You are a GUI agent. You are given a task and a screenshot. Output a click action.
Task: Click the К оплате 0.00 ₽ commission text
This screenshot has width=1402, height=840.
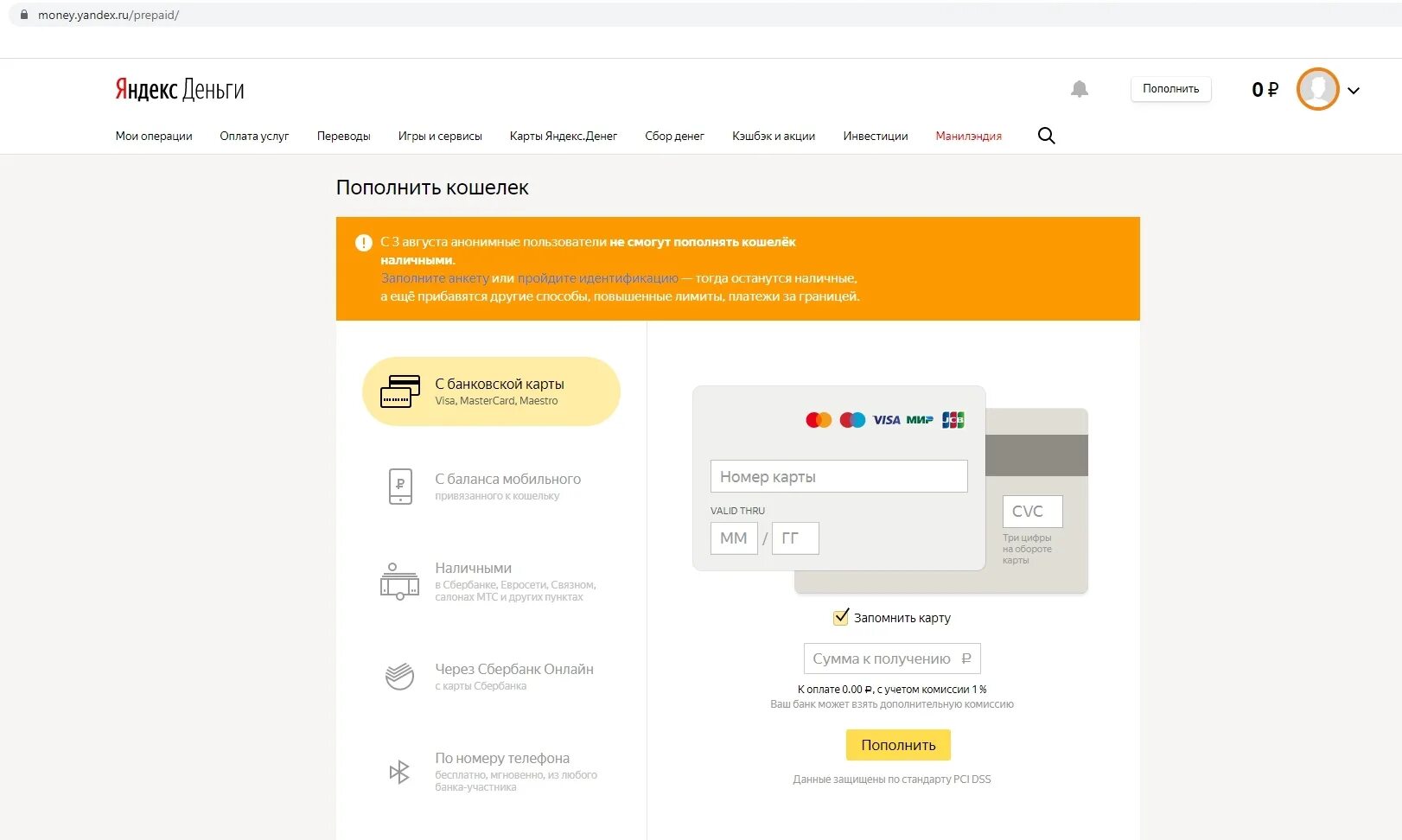tap(892, 690)
